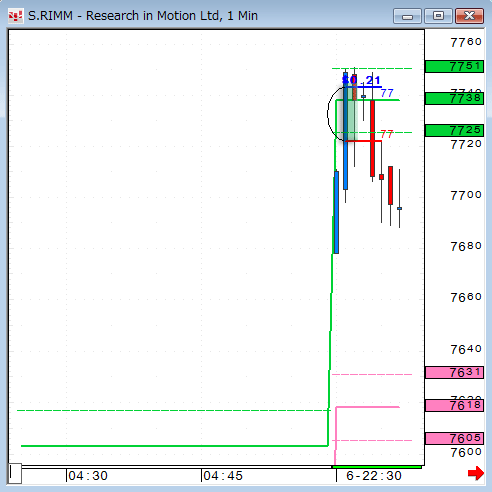Minimize the S.RIMM chart window

point(407,16)
